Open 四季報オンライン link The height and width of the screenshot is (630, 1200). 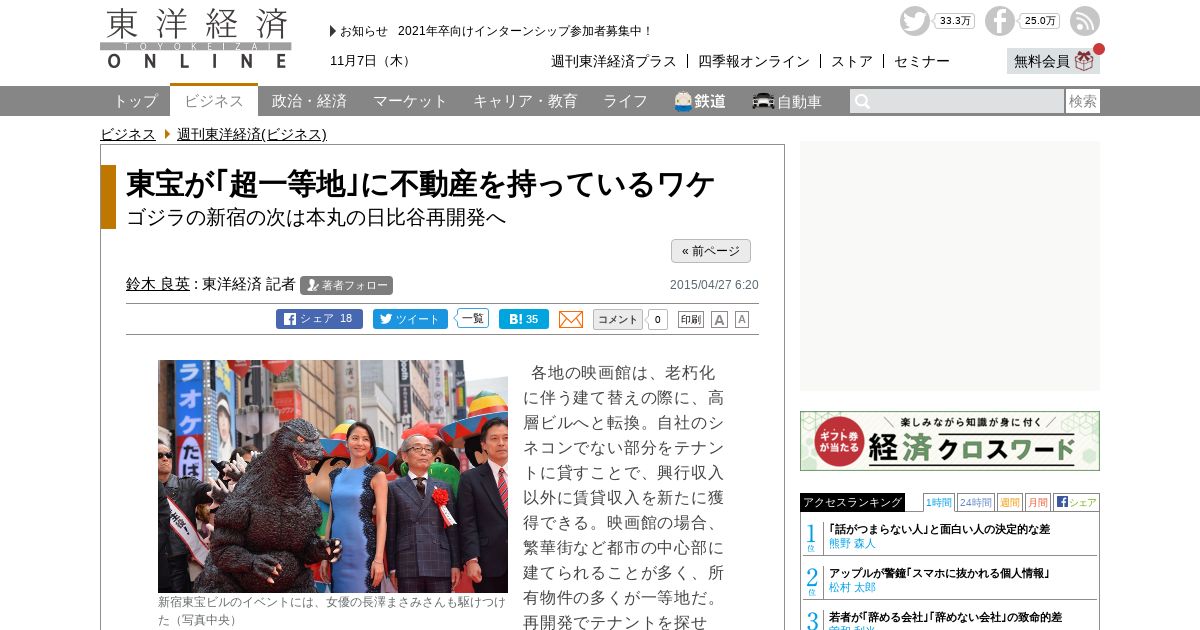[x=754, y=61]
